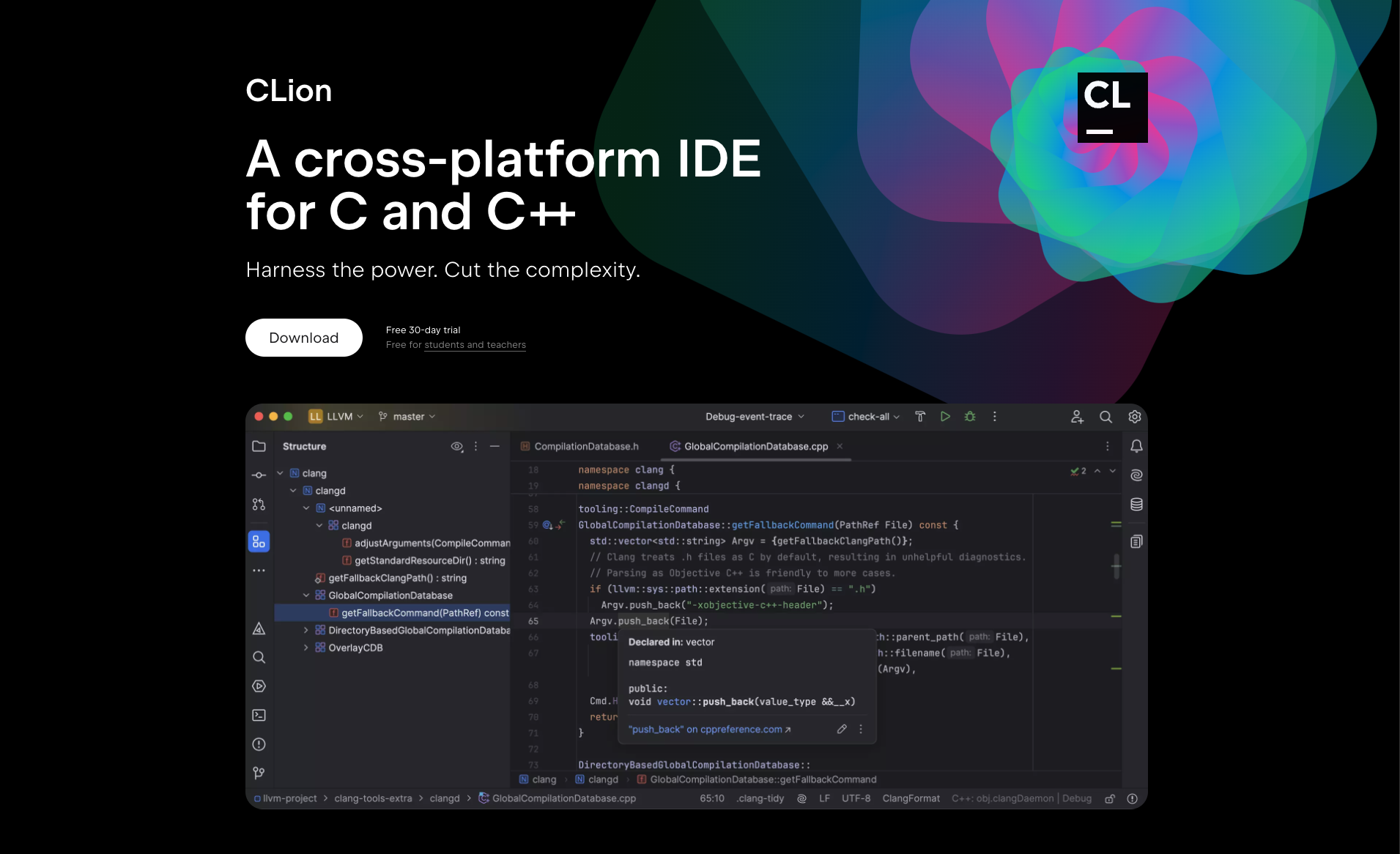Viewport: 1400px width, 854px height.
Task: Open editor tabs options menu
Action: point(1107,446)
